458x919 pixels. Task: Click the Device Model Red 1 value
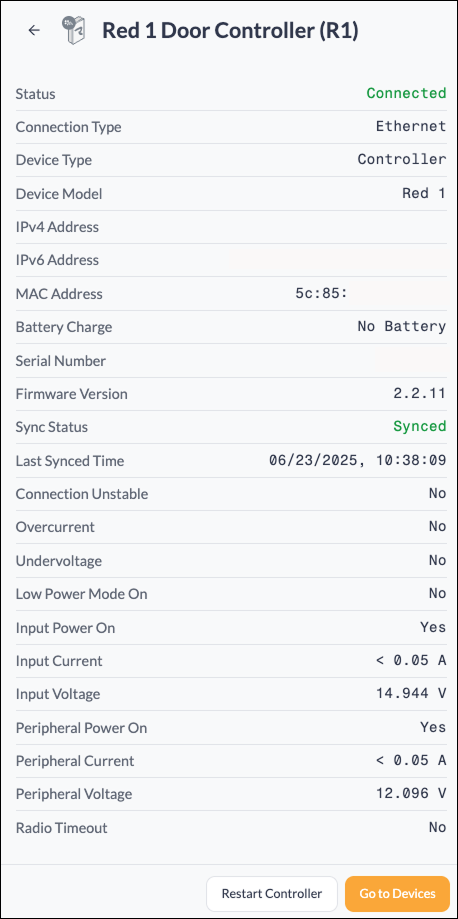click(x=425, y=193)
